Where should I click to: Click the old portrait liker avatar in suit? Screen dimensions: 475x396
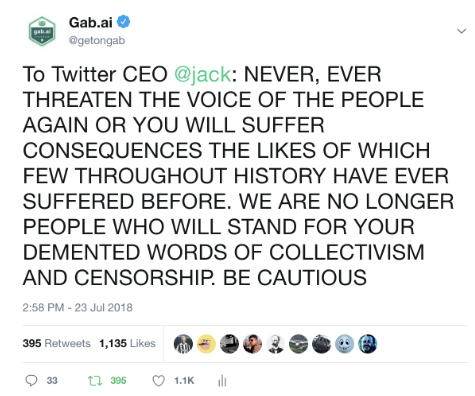coord(275,344)
